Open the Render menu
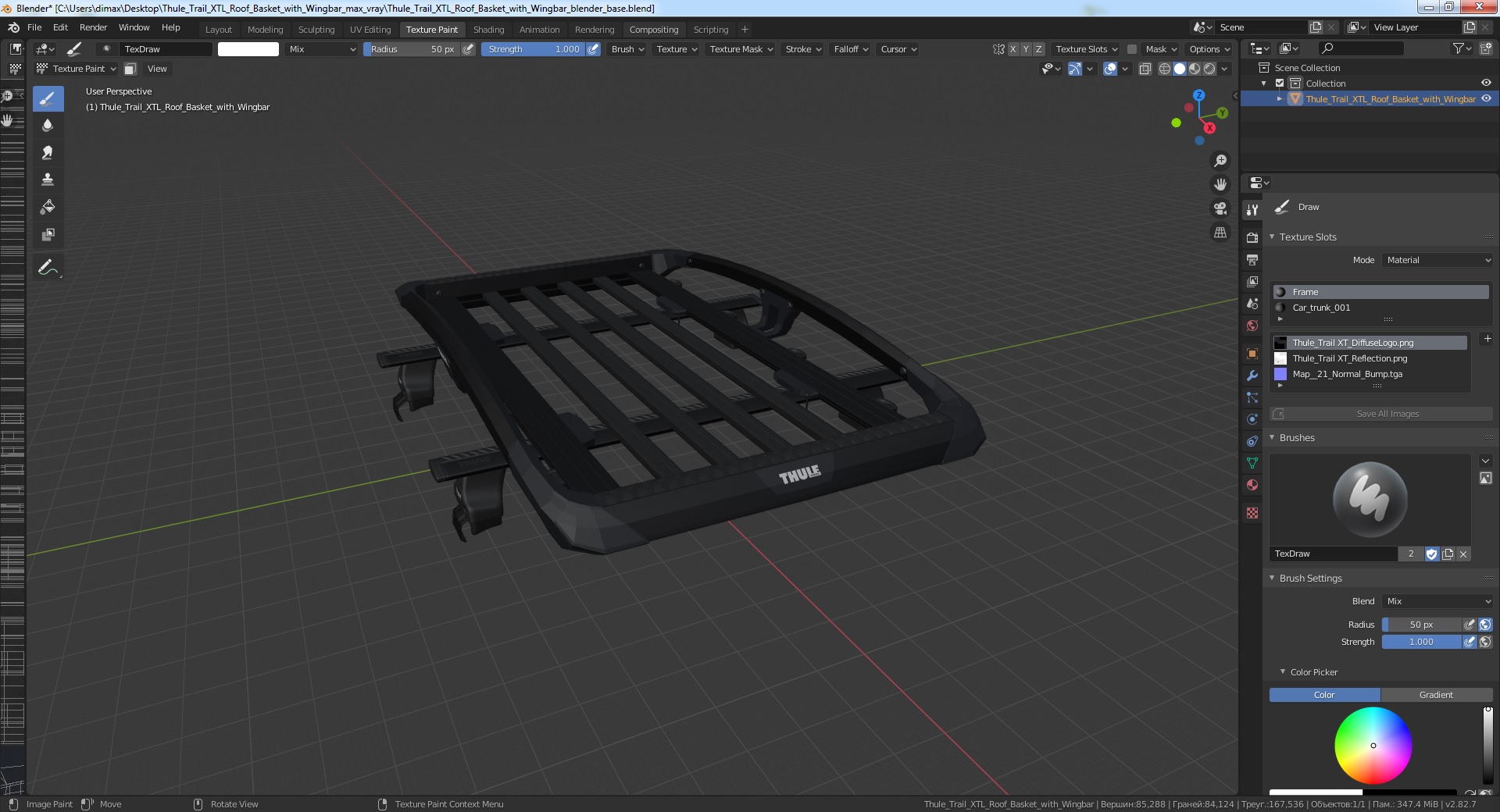Viewport: 1500px width, 812px height. pos(93,27)
